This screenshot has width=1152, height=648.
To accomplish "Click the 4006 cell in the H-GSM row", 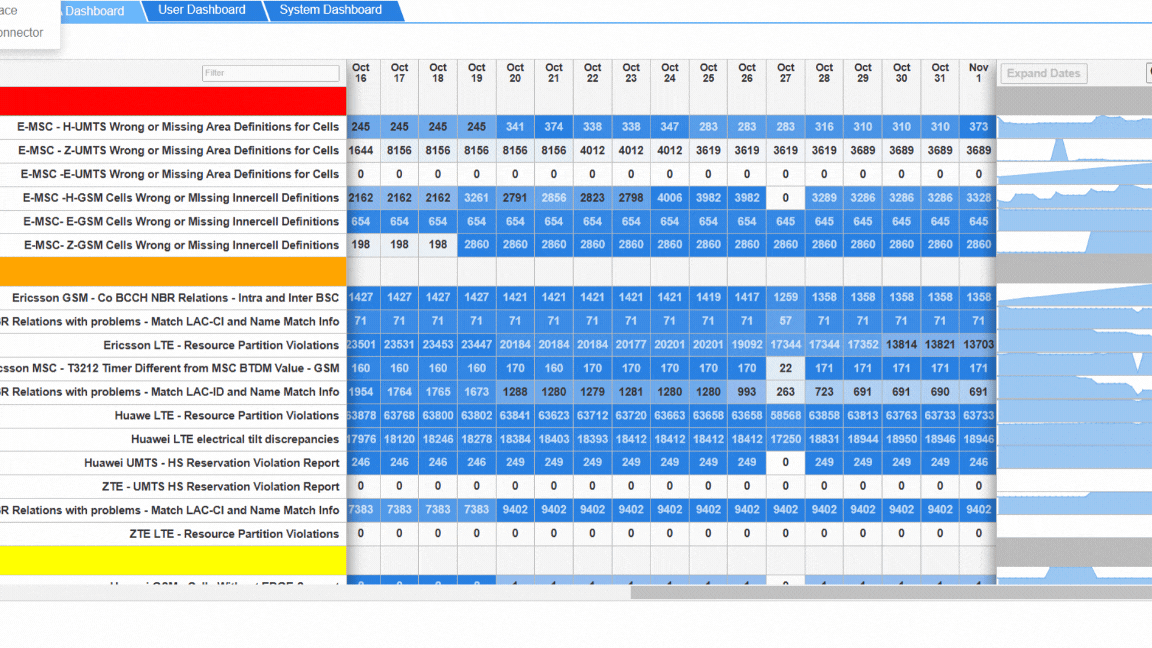I will 669,198.
